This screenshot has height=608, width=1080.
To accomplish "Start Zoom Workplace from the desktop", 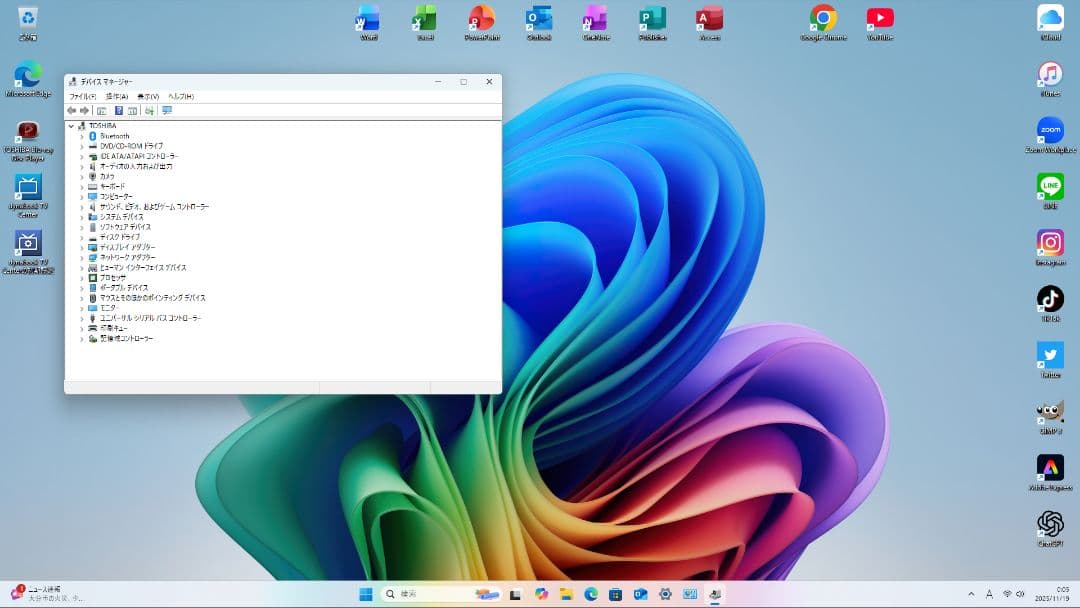I will (x=1050, y=130).
